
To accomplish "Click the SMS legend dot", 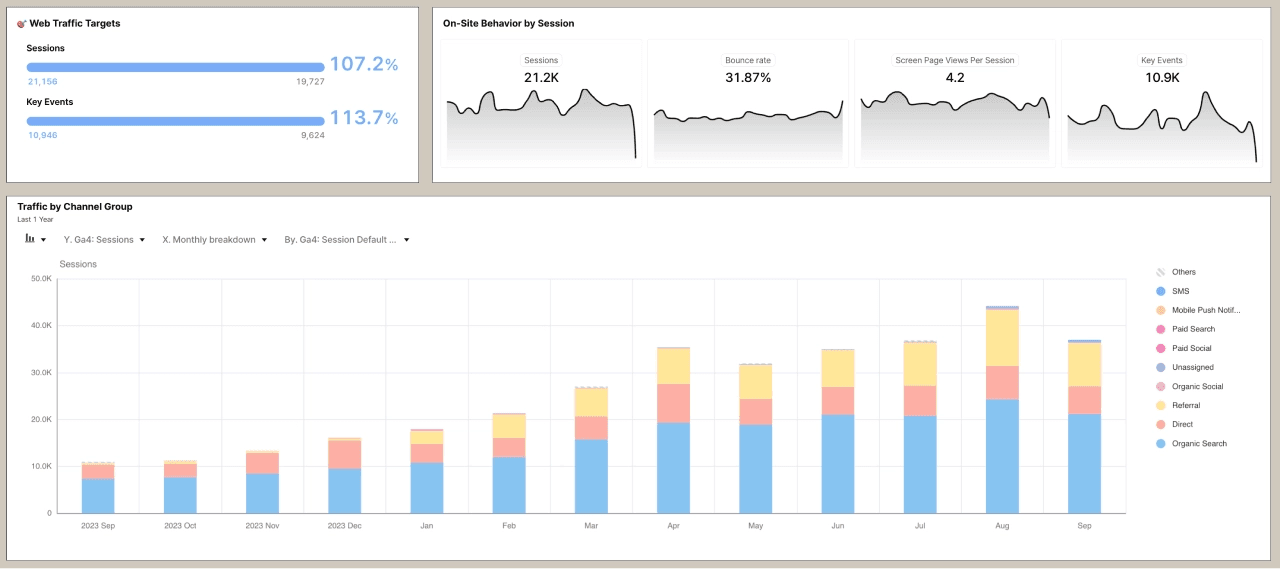I will point(1160,291).
